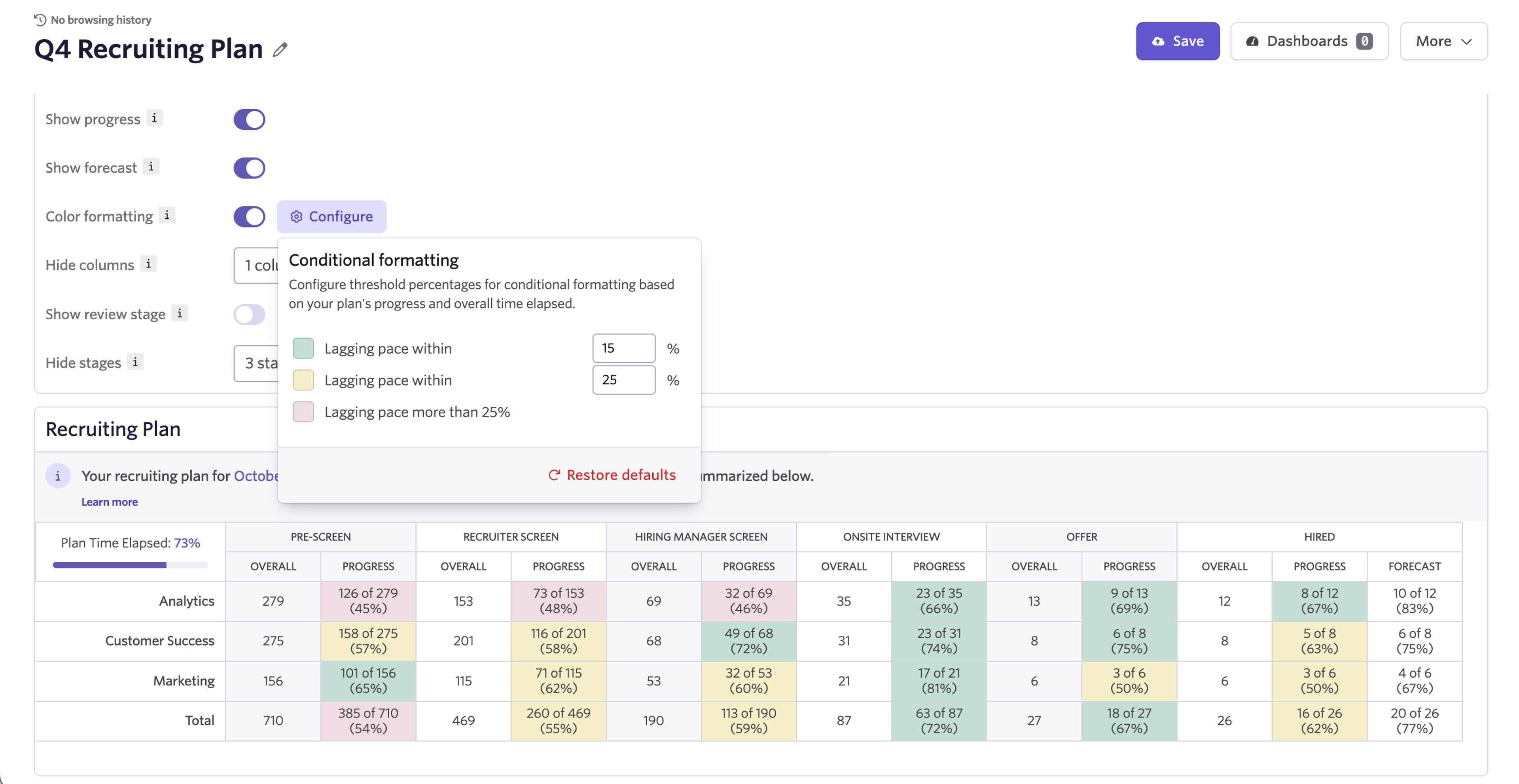The width and height of the screenshot is (1519, 784).
Task: Click info icon next to Show forecast
Action: coord(151,167)
